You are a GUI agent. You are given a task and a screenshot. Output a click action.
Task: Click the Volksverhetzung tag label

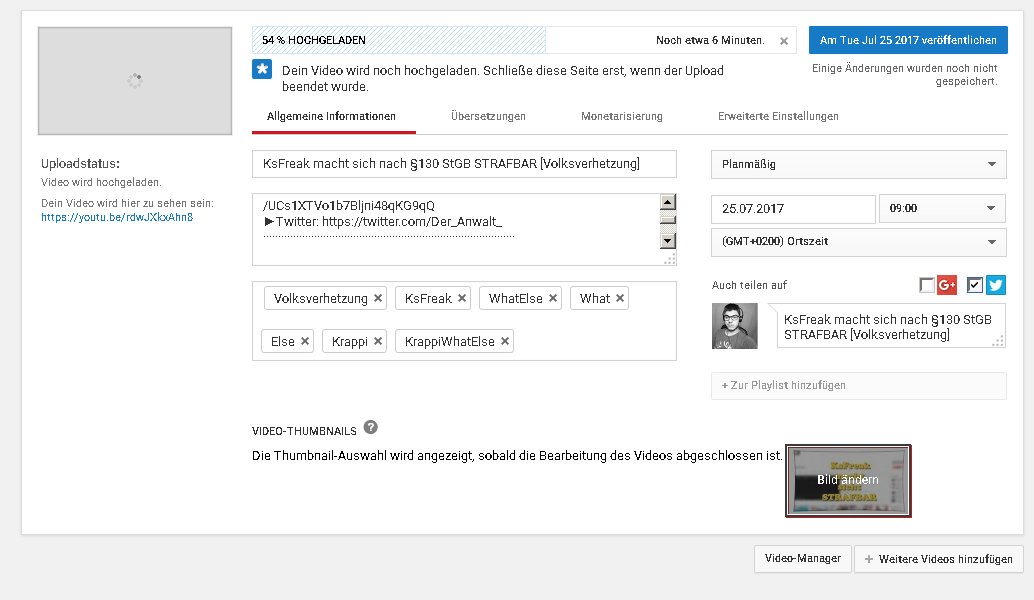point(320,299)
